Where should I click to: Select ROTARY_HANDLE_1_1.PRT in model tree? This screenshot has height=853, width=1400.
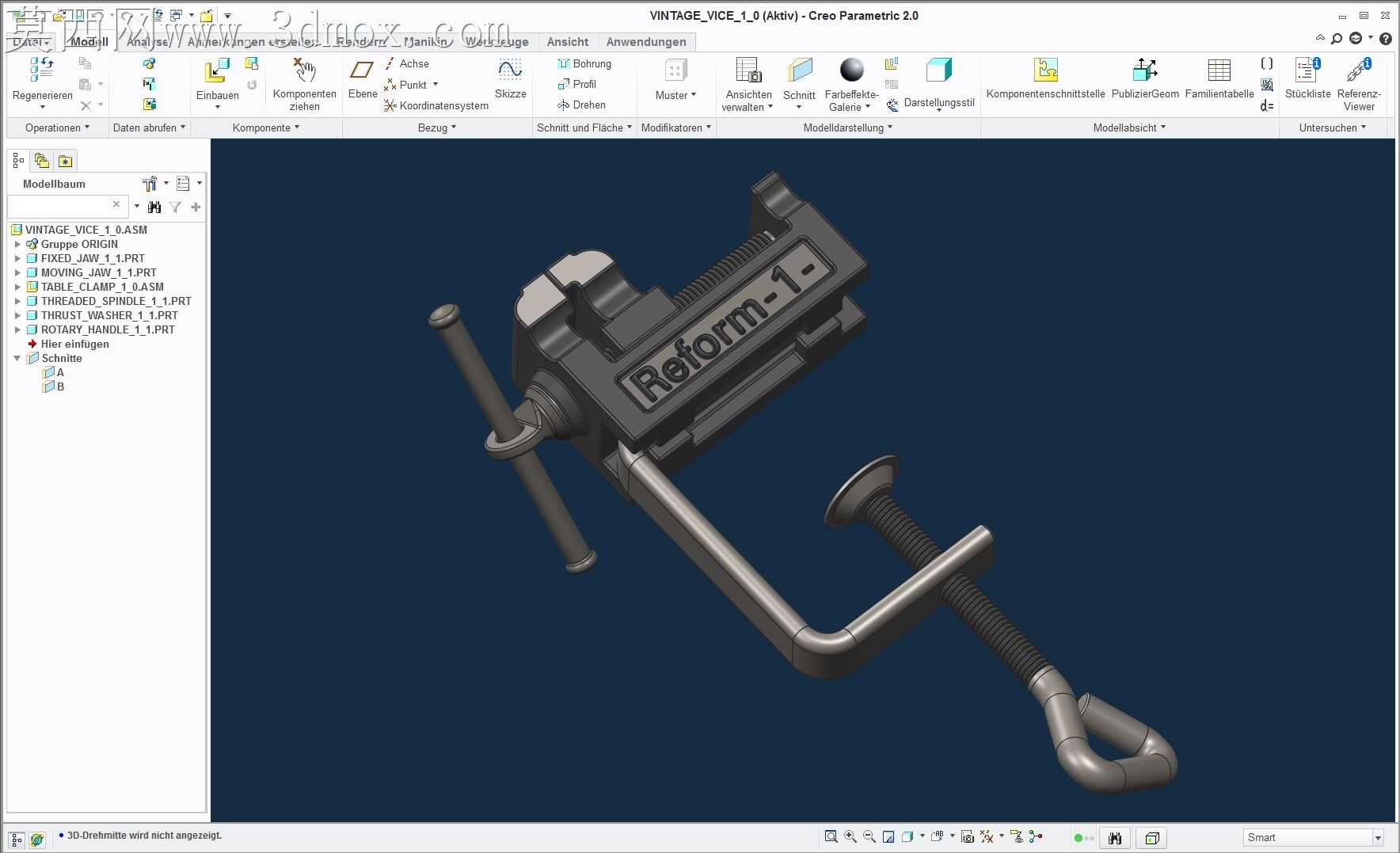pos(108,329)
